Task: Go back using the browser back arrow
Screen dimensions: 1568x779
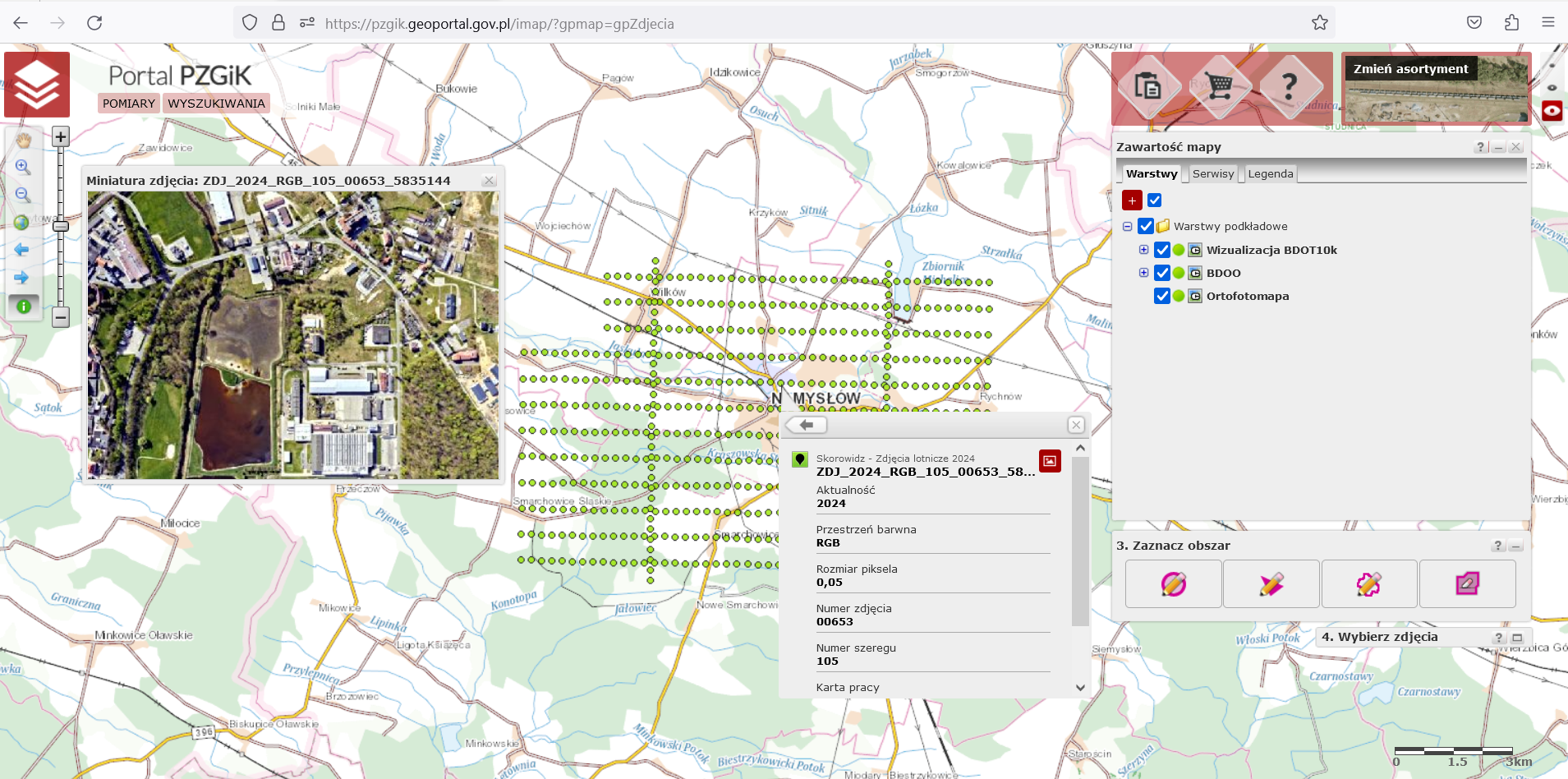Action: [21, 23]
